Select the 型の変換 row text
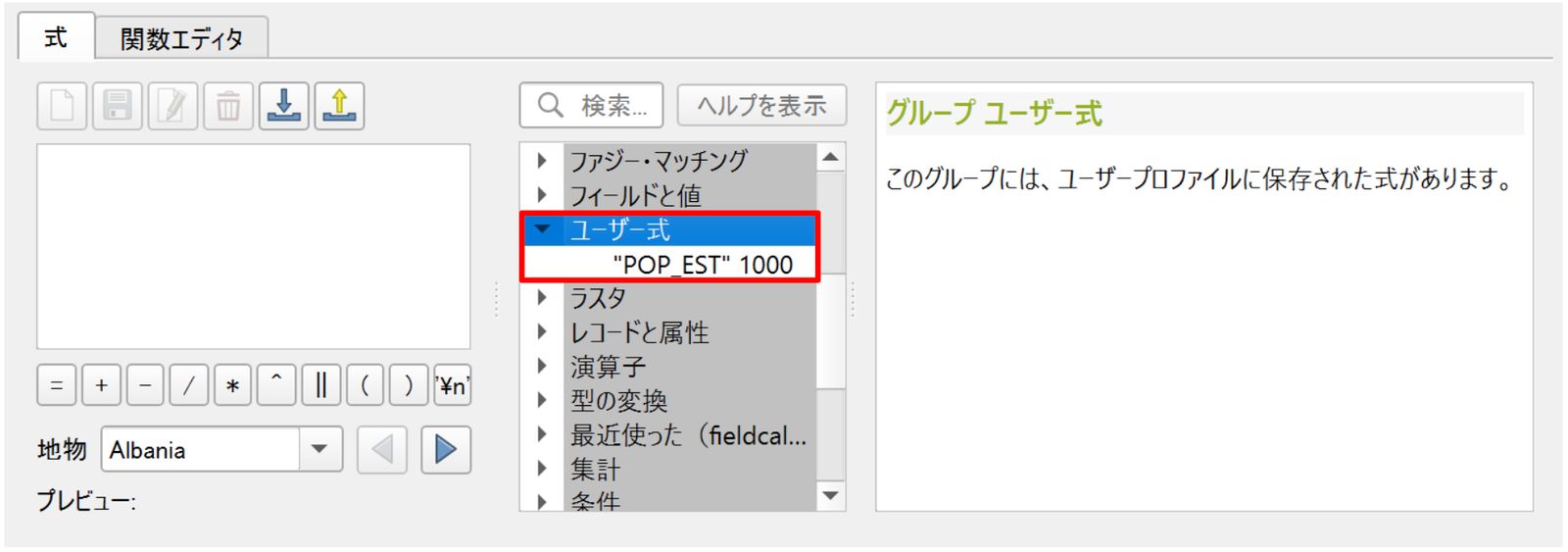1568x552 pixels. tap(618, 401)
